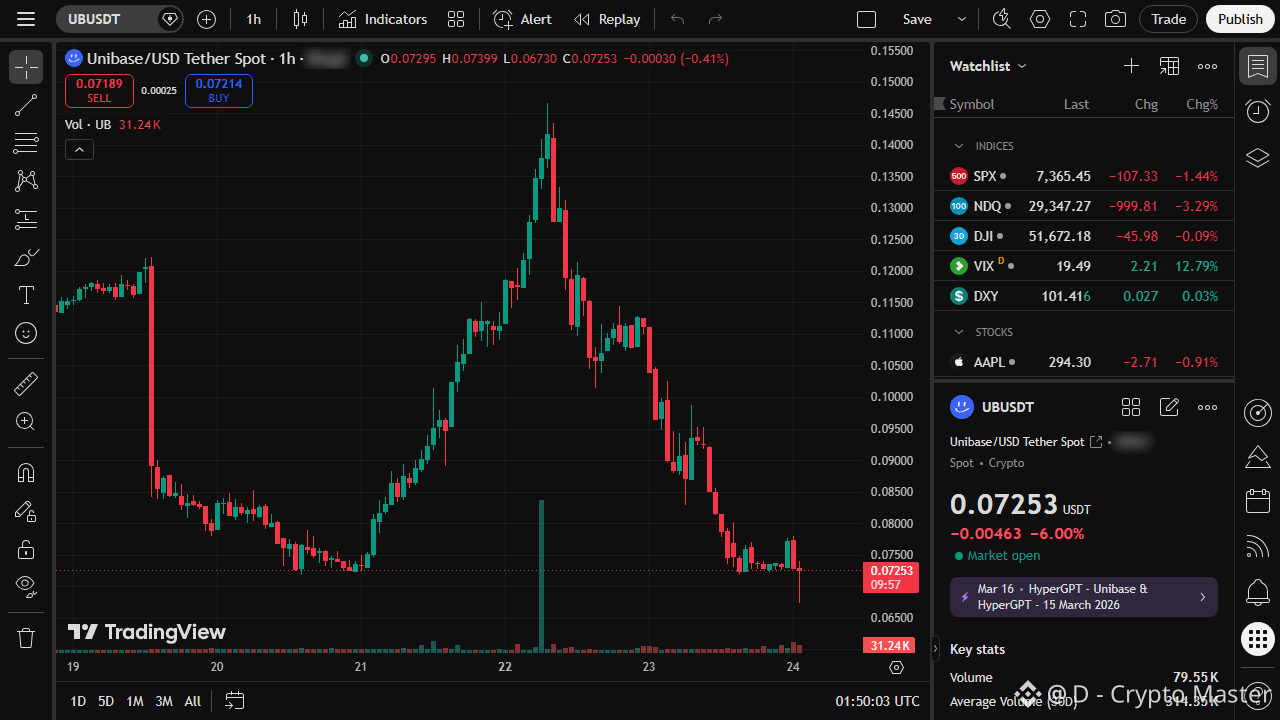Create a new Alert
Screen dimensions: 1280x720
click(523, 19)
